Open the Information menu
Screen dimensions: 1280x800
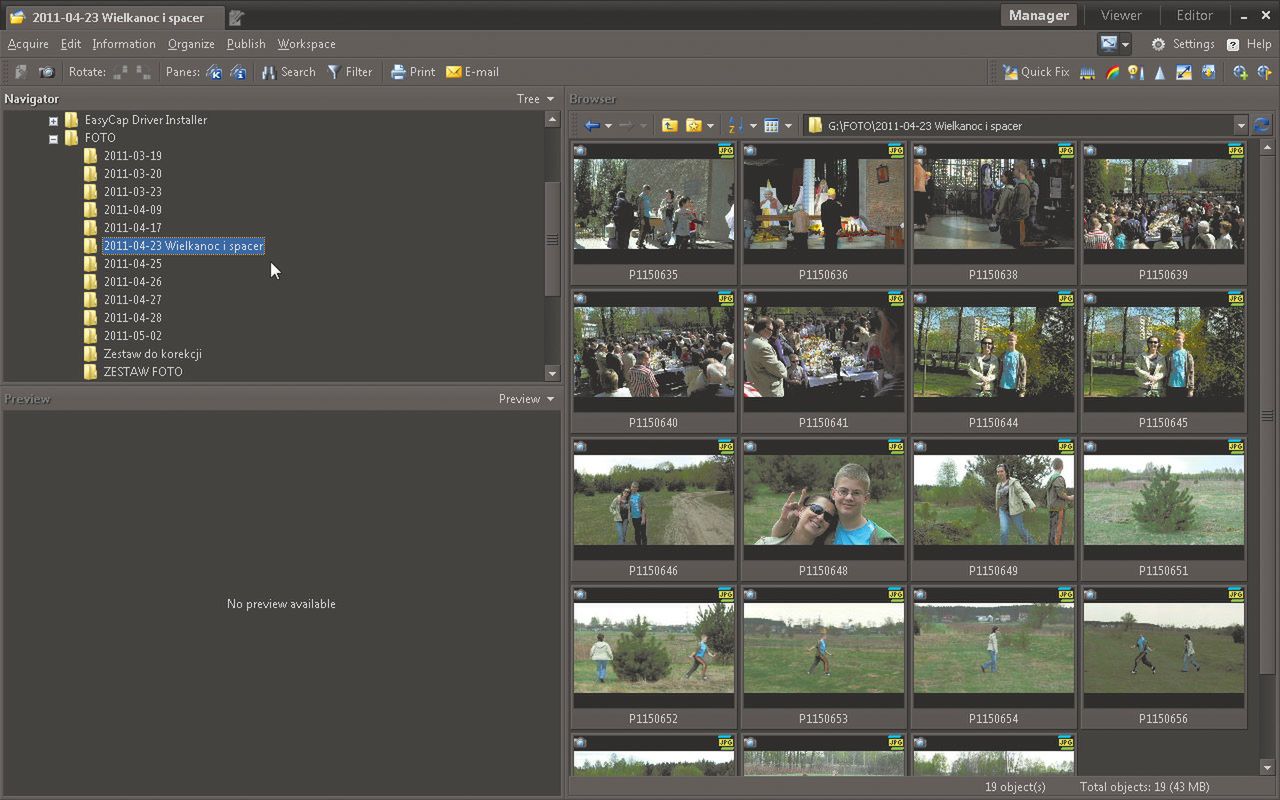pos(124,44)
